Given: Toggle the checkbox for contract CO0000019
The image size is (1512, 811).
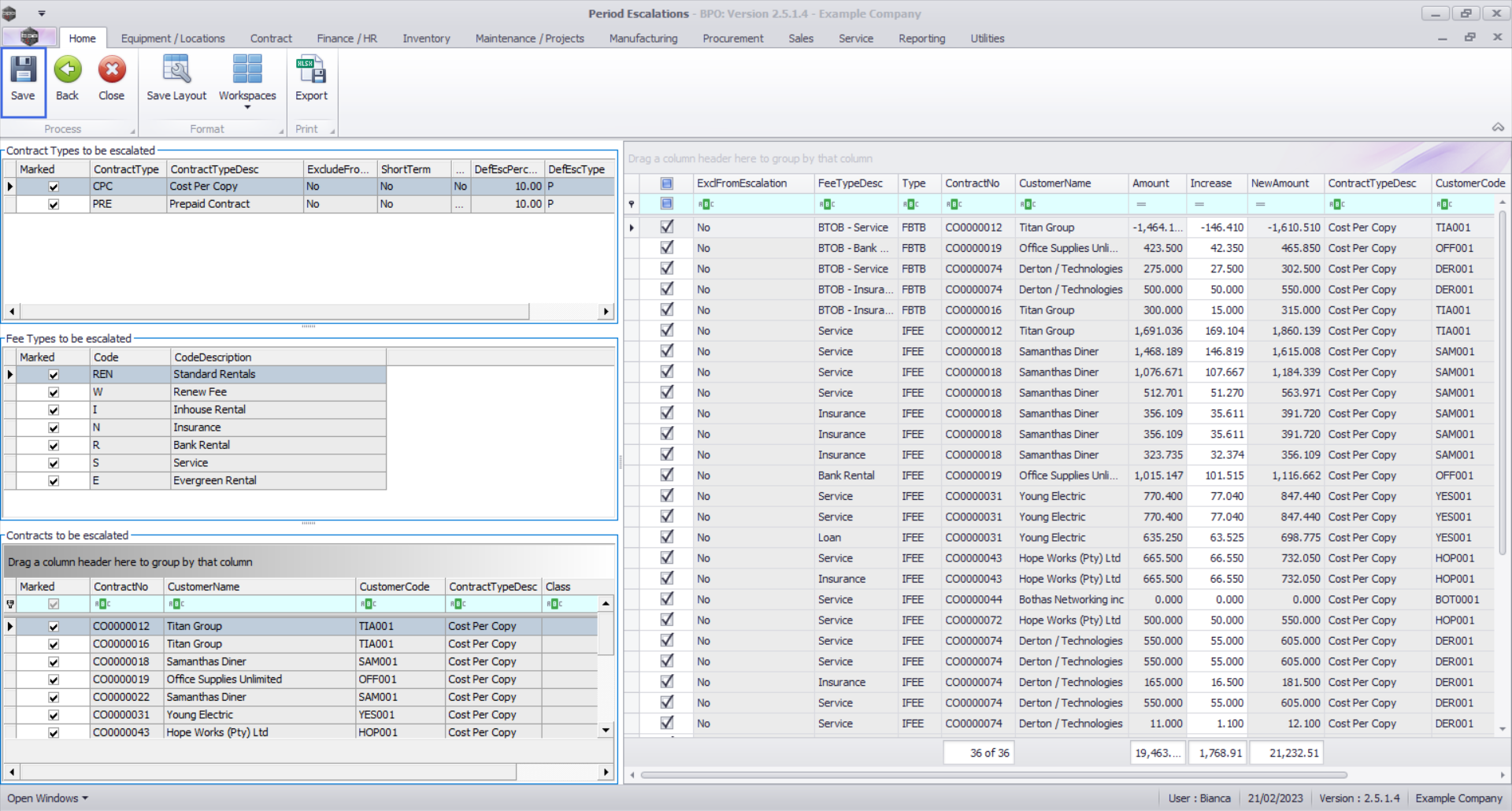Looking at the screenshot, I should point(54,680).
